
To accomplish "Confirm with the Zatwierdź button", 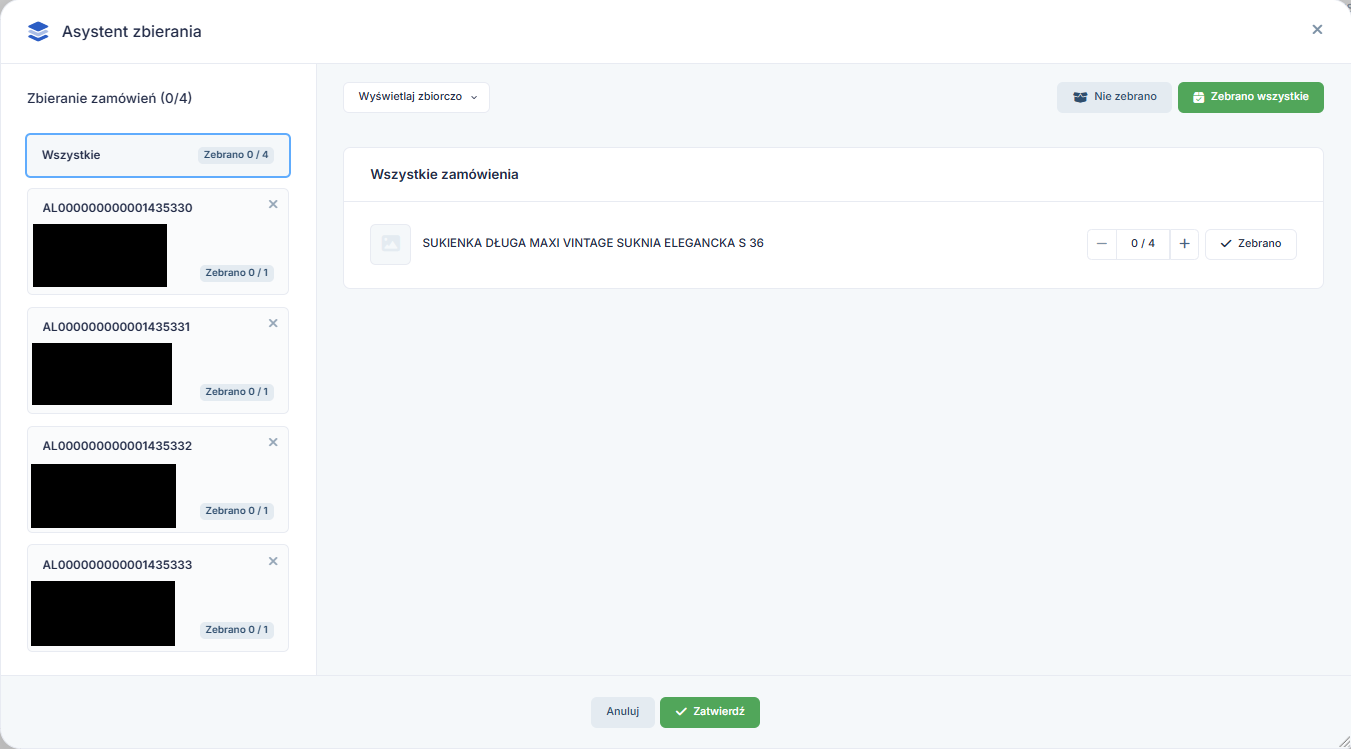I will (709, 712).
